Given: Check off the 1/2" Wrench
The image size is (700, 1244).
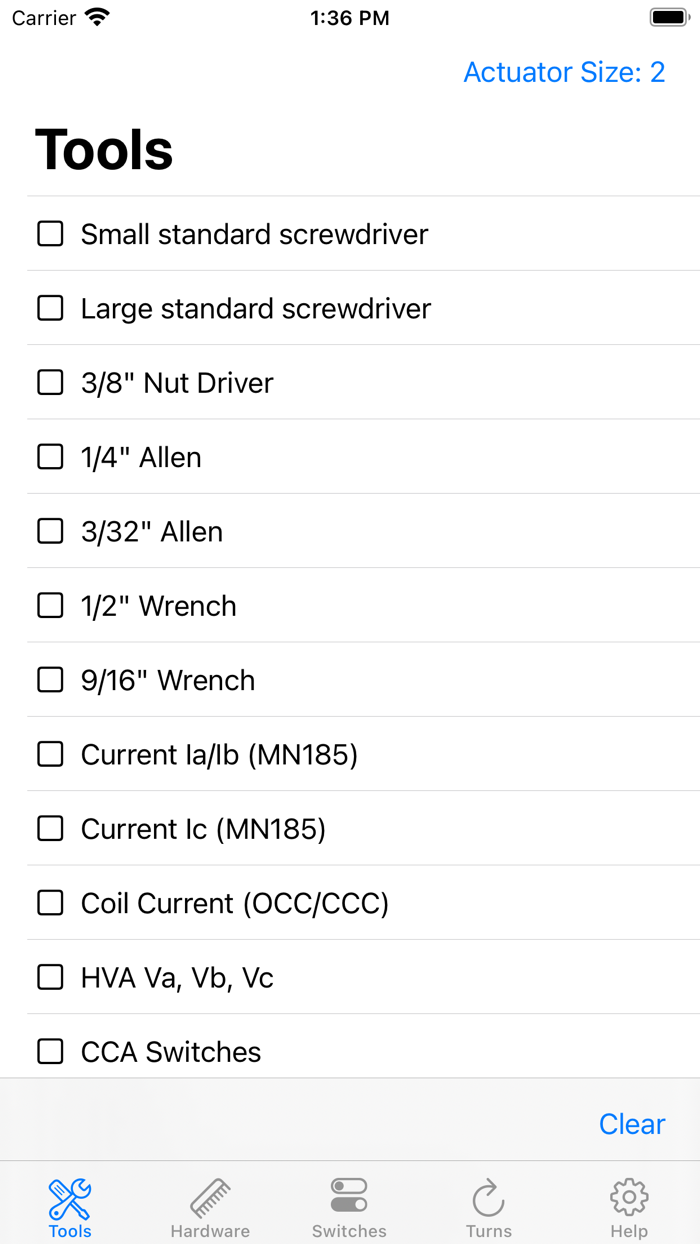Looking at the screenshot, I should (49, 605).
